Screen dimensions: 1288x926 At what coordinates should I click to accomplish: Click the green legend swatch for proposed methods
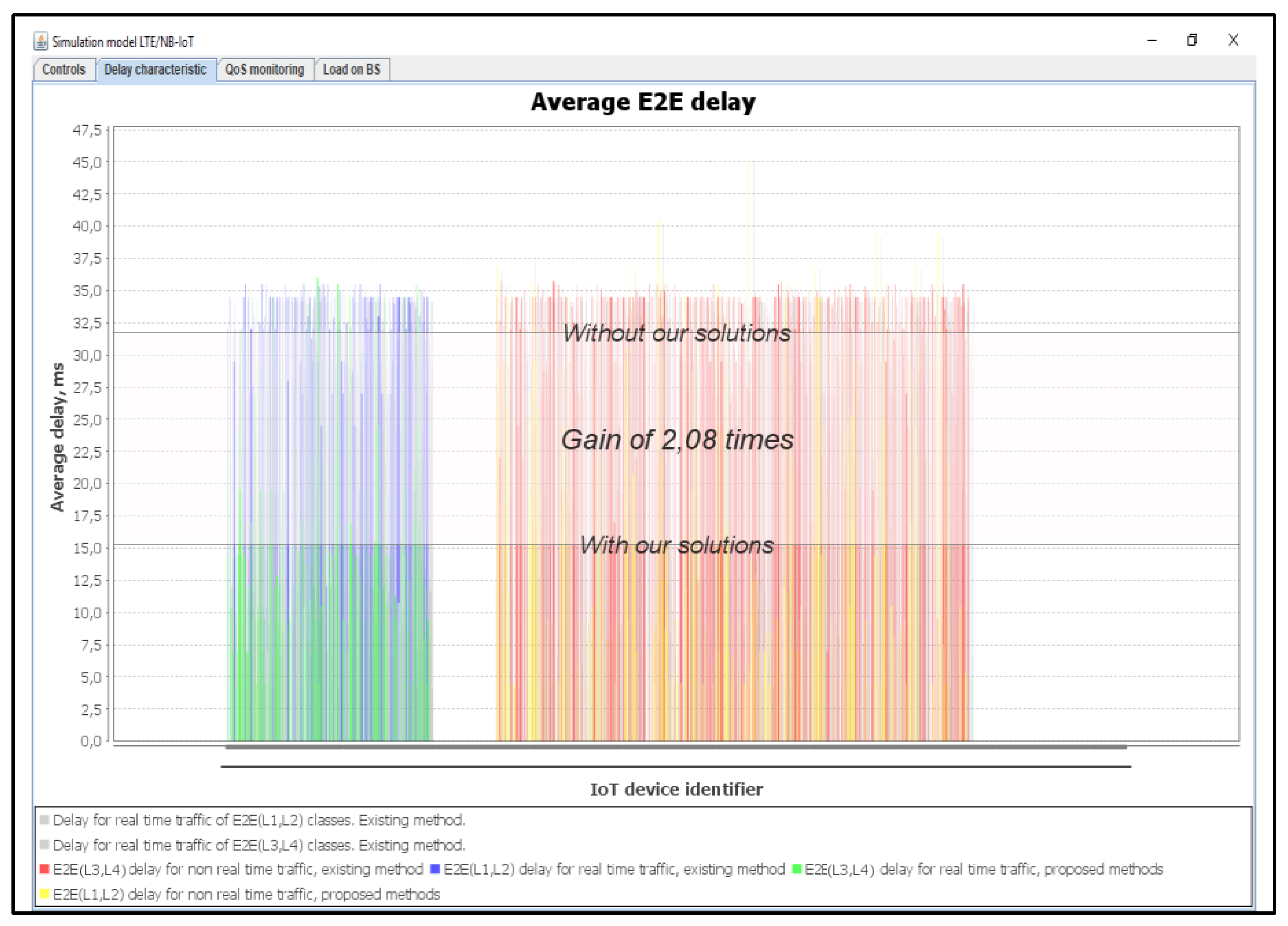[x=797, y=869]
